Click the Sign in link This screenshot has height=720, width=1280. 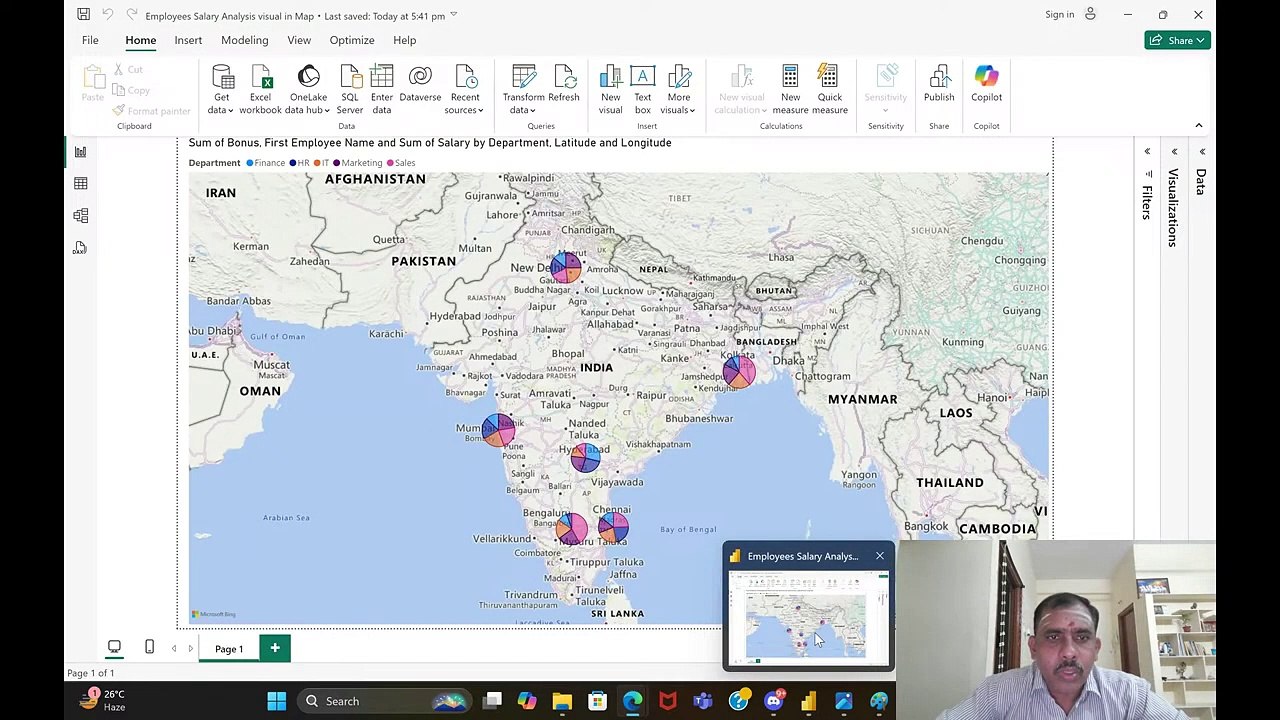click(1059, 14)
